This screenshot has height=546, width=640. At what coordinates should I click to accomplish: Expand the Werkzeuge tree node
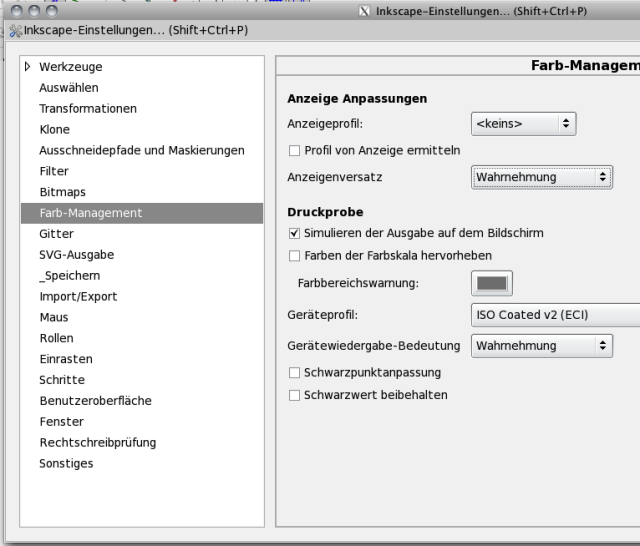27,67
